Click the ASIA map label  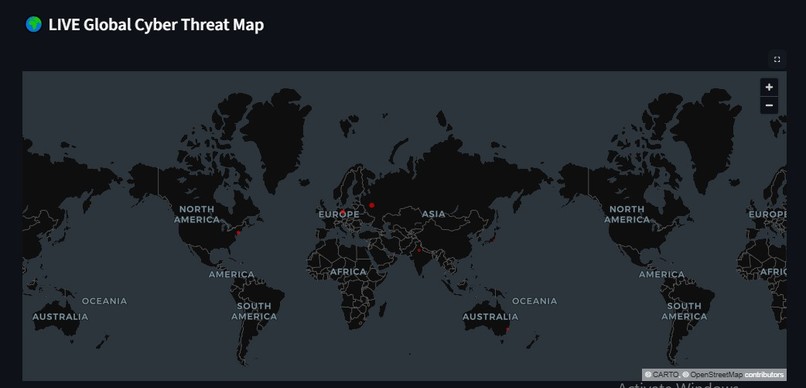coord(433,214)
